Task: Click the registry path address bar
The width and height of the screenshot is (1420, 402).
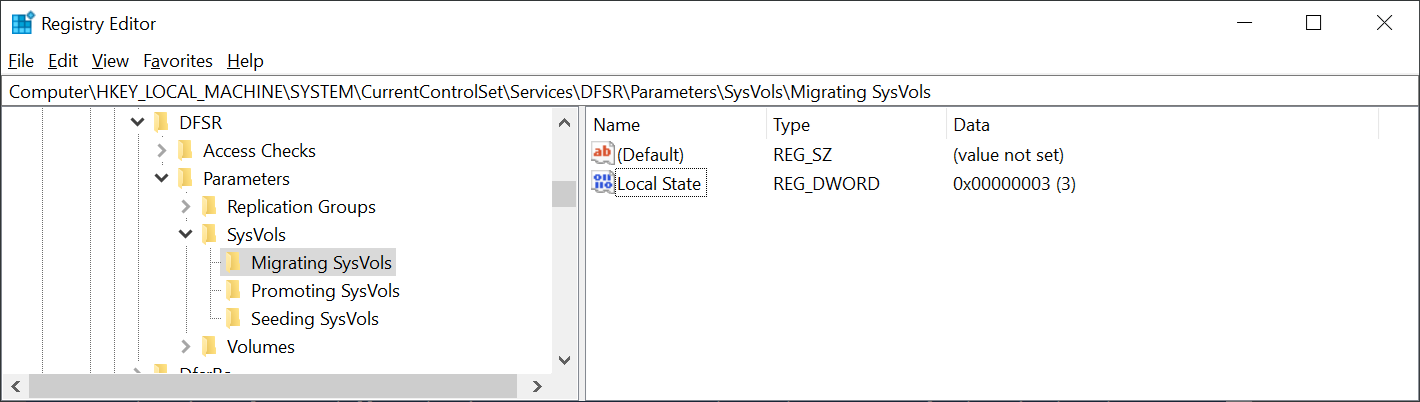Action: point(710,92)
